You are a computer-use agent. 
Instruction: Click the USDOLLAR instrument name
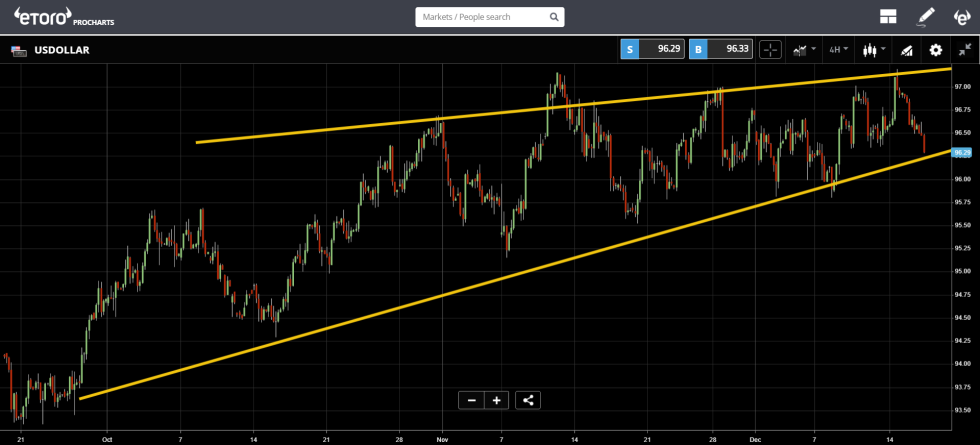coord(61,49)
